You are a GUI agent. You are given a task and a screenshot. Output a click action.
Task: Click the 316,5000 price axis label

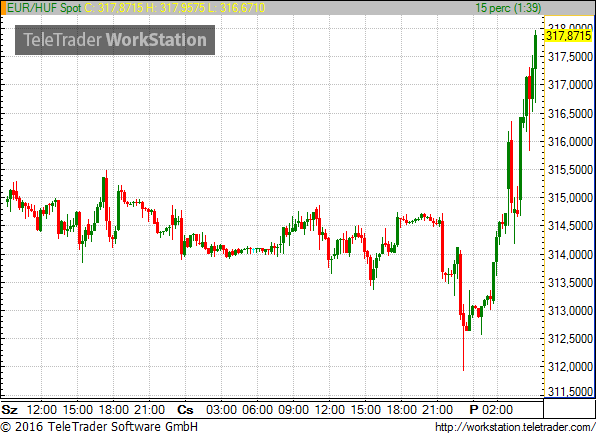tap(570, 113)
